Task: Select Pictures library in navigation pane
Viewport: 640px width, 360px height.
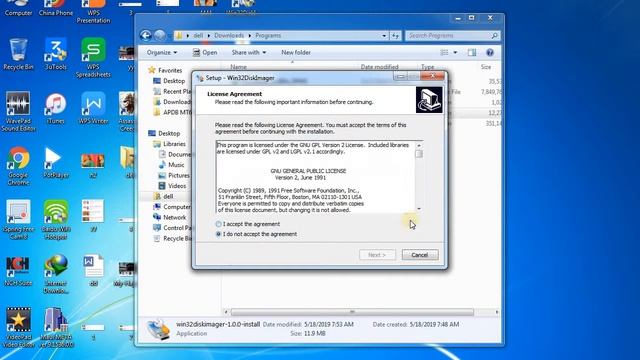Action: point(174,175)
